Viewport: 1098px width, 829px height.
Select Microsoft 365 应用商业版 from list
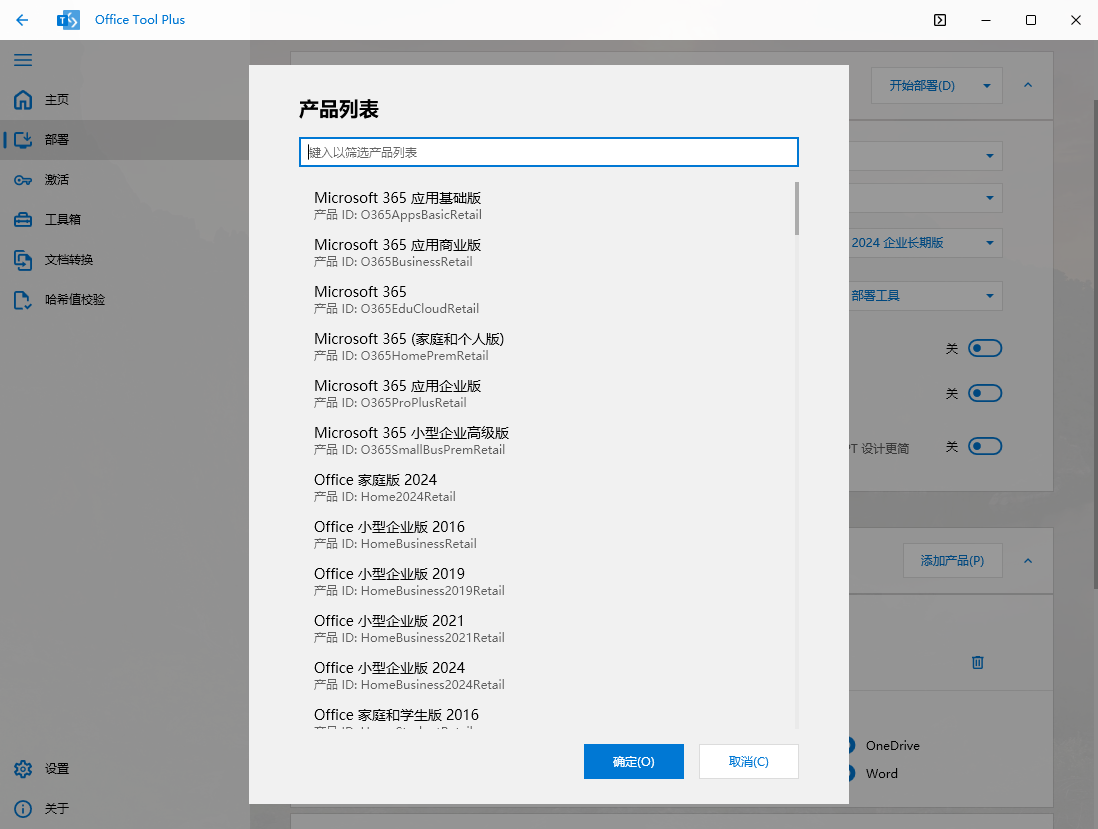(397, 252)
